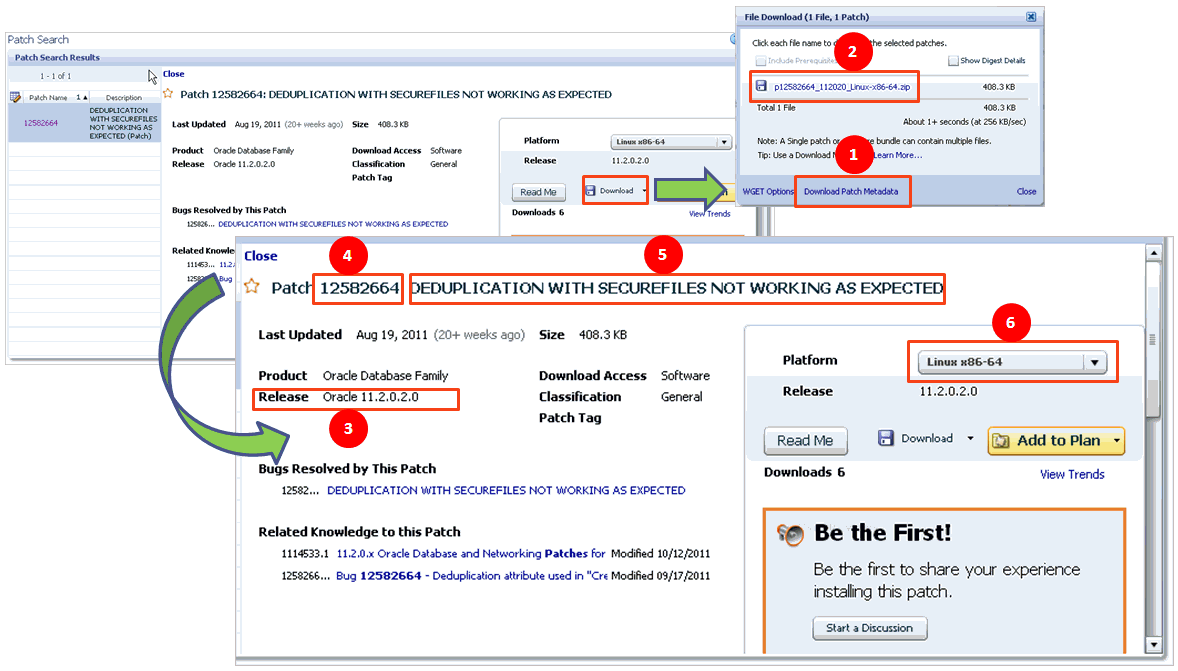The width and height of the screenshot is (1178, 671).
Task: Click the Read Me button in the enlarged view
Action: point(805,440)
